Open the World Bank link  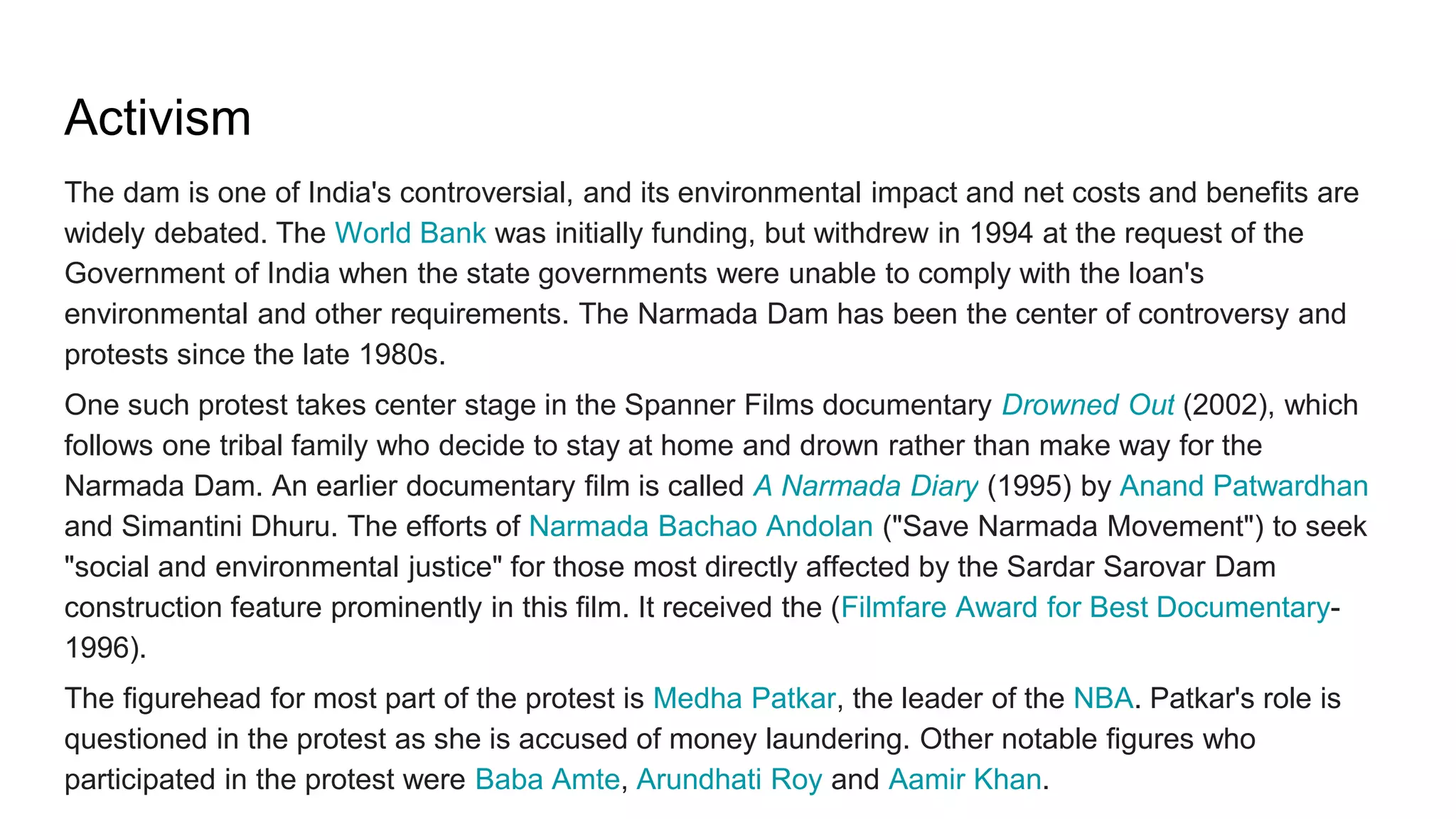pos(410,233)
